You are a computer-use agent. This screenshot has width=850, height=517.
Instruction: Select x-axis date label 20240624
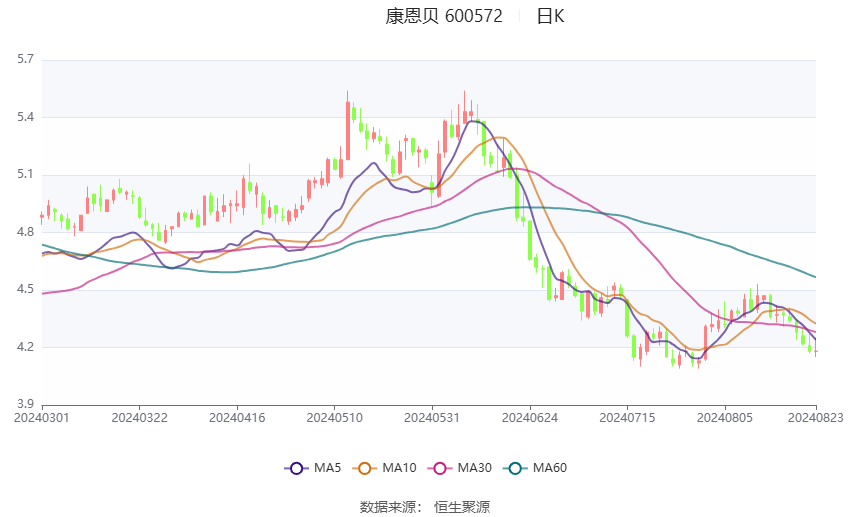click(530, 418)
